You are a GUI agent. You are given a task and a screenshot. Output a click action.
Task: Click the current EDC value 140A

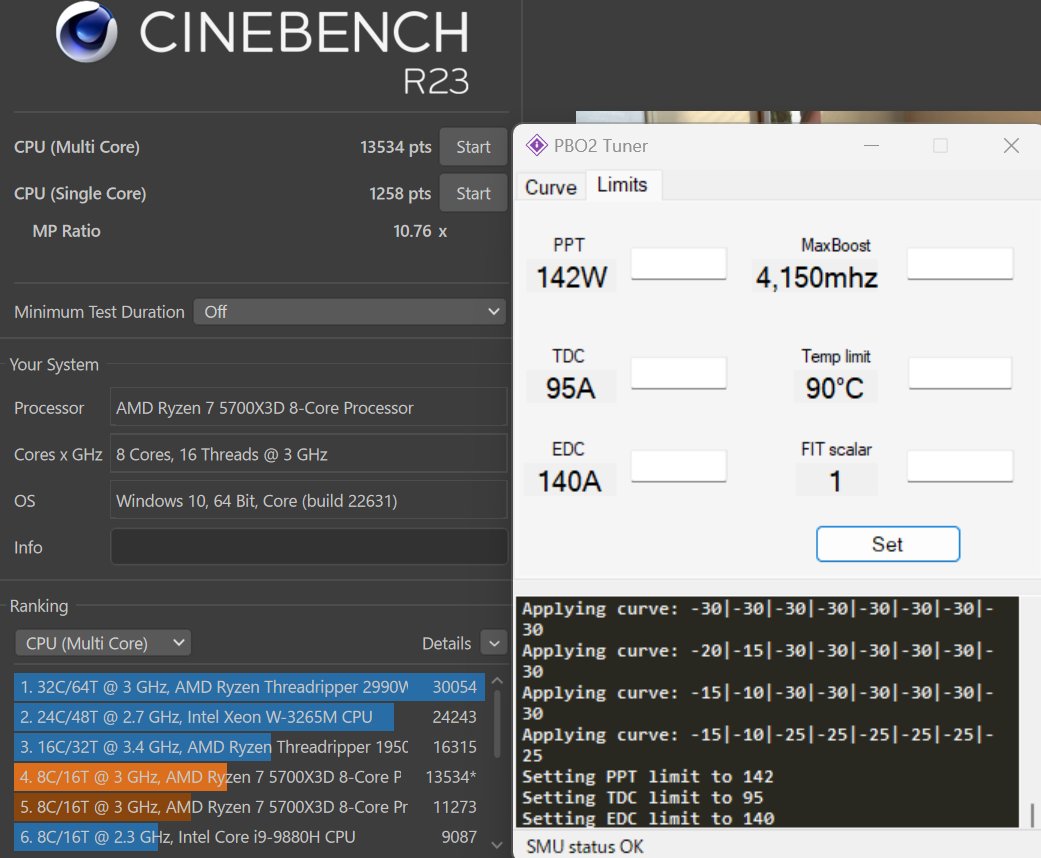pos(570,481)
